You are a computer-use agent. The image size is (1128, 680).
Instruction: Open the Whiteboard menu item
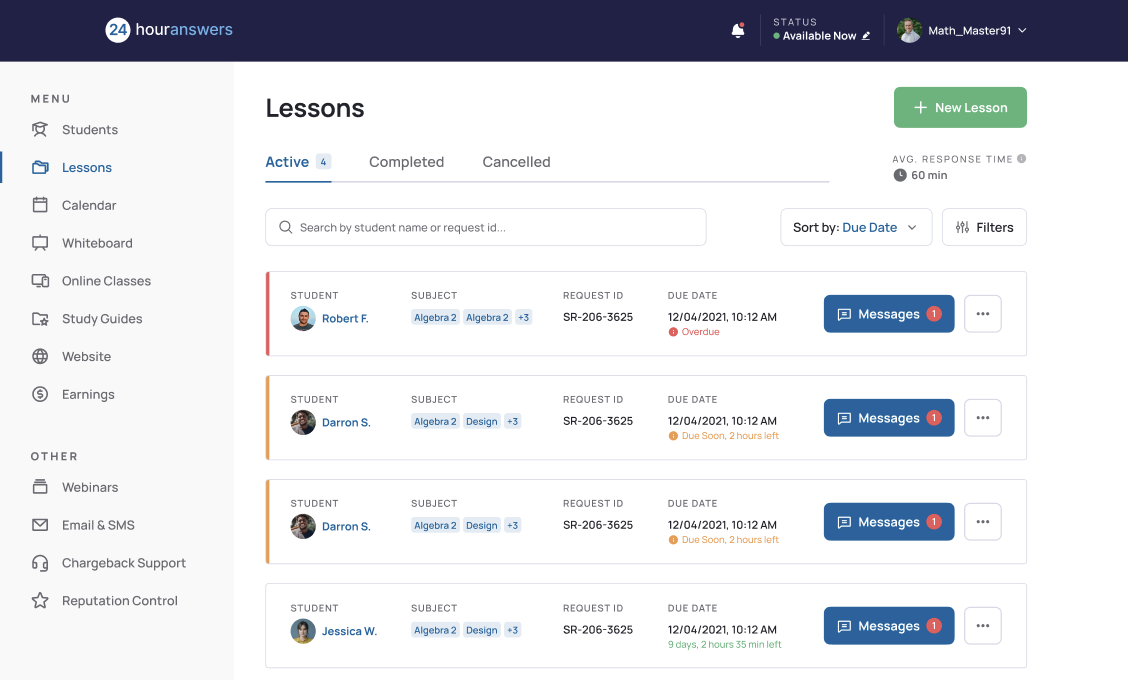96,243
